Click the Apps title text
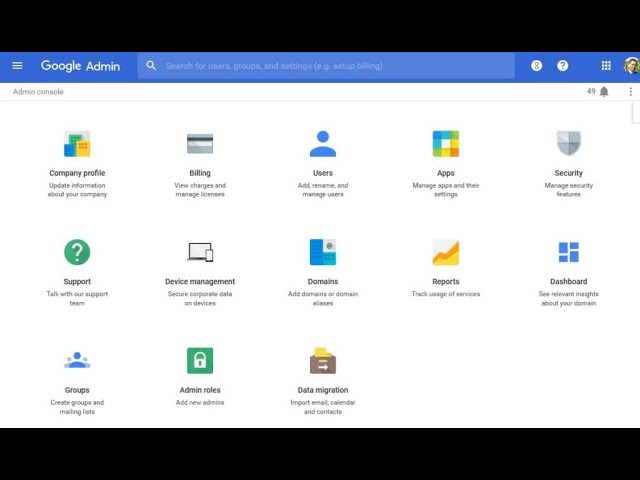Viewport: 640px width, 480px height. [x=446, y=173]
